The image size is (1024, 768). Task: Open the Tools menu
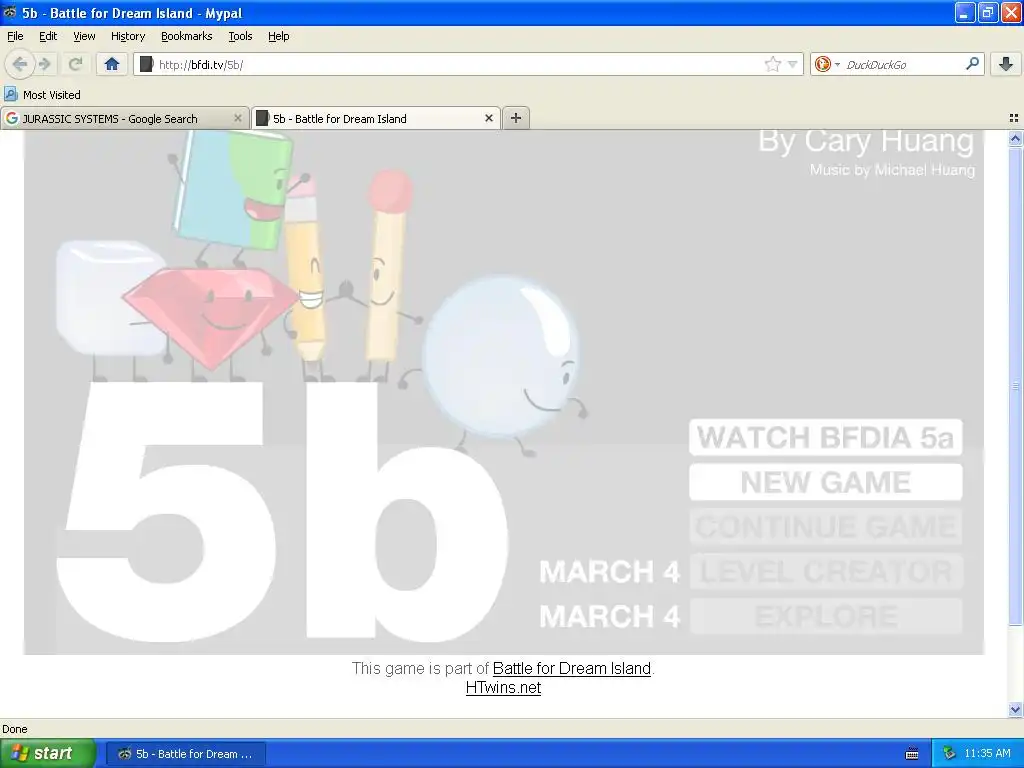240,36
